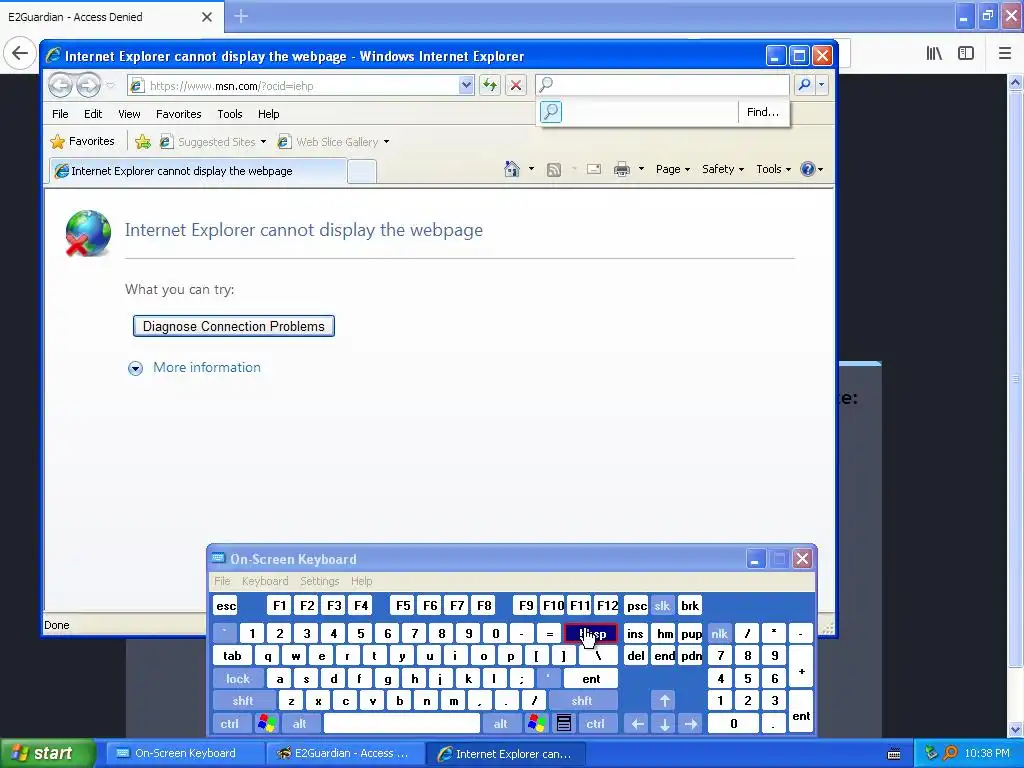Open the Edit menu in Internet Explorer
Screen dimensions: 1024x768
click(93, 114)
